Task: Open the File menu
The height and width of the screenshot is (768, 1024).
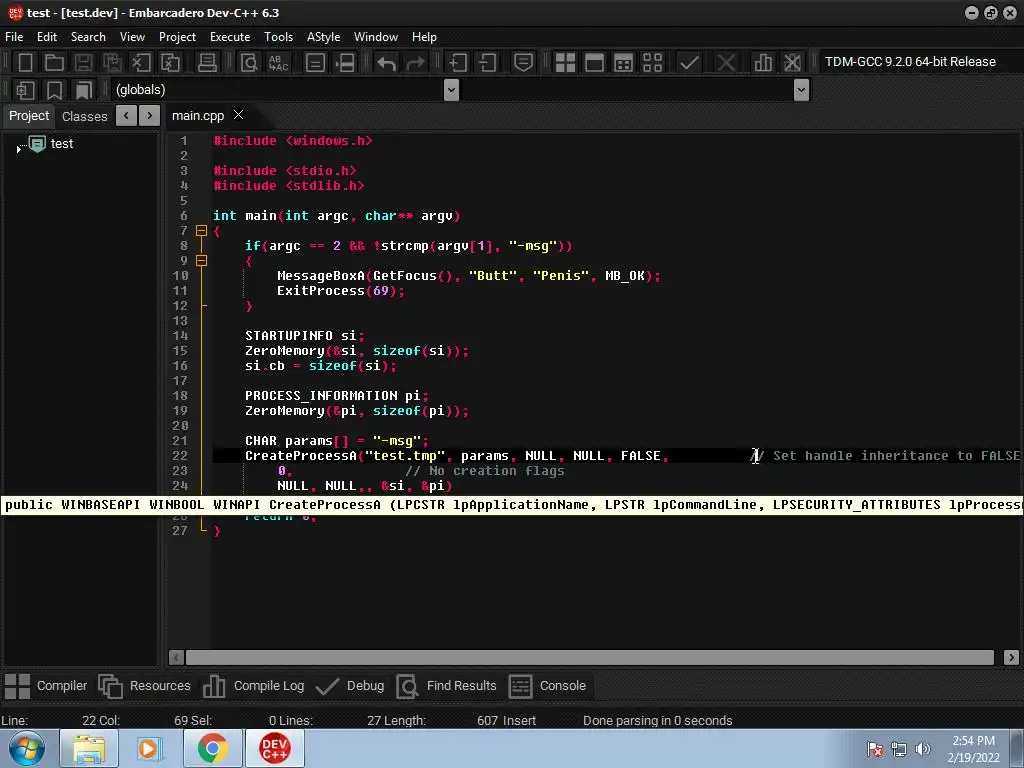Action: pos(14,37)
